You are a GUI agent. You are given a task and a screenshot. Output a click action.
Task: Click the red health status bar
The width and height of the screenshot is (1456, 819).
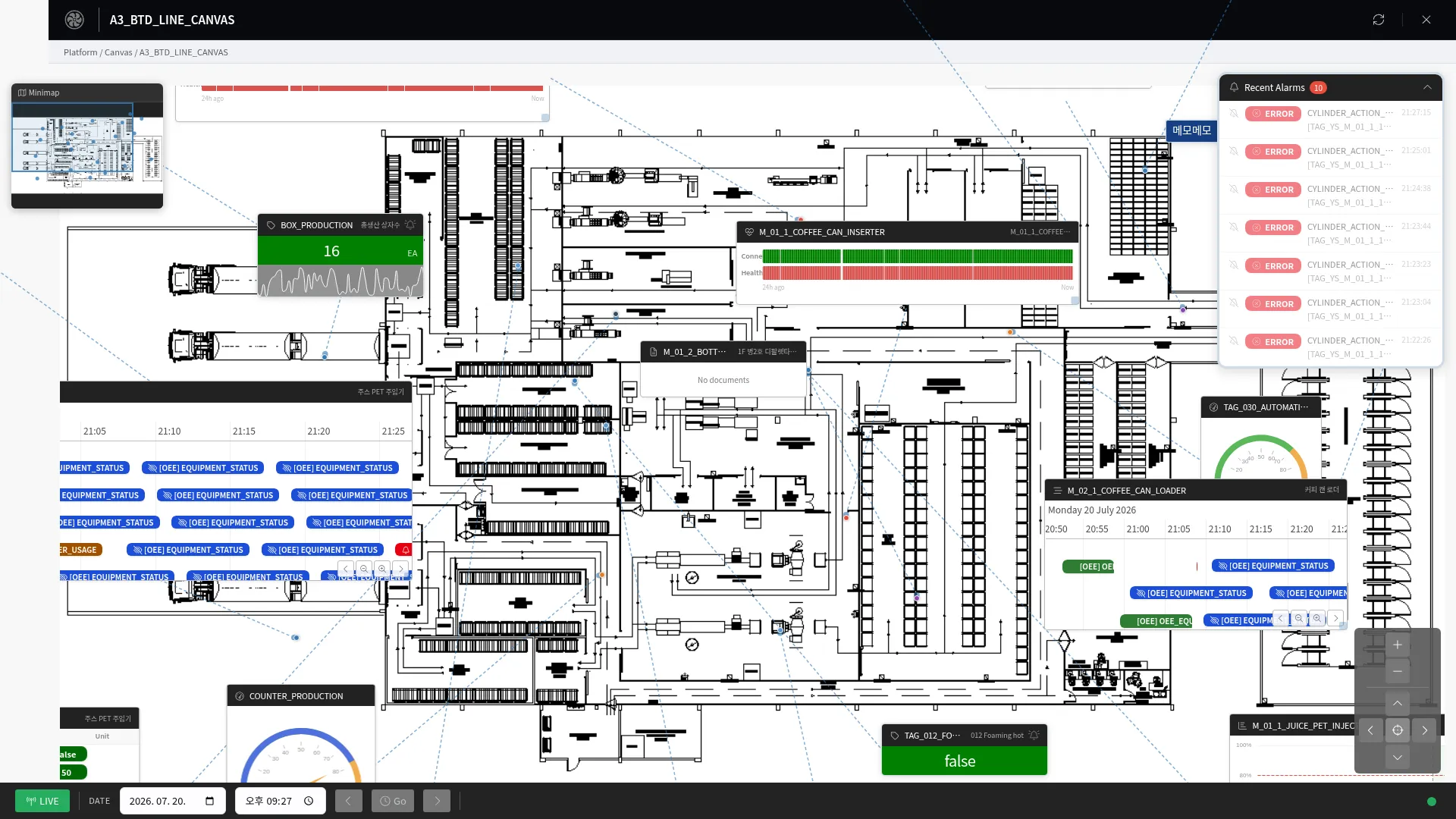tap(918, 273)
